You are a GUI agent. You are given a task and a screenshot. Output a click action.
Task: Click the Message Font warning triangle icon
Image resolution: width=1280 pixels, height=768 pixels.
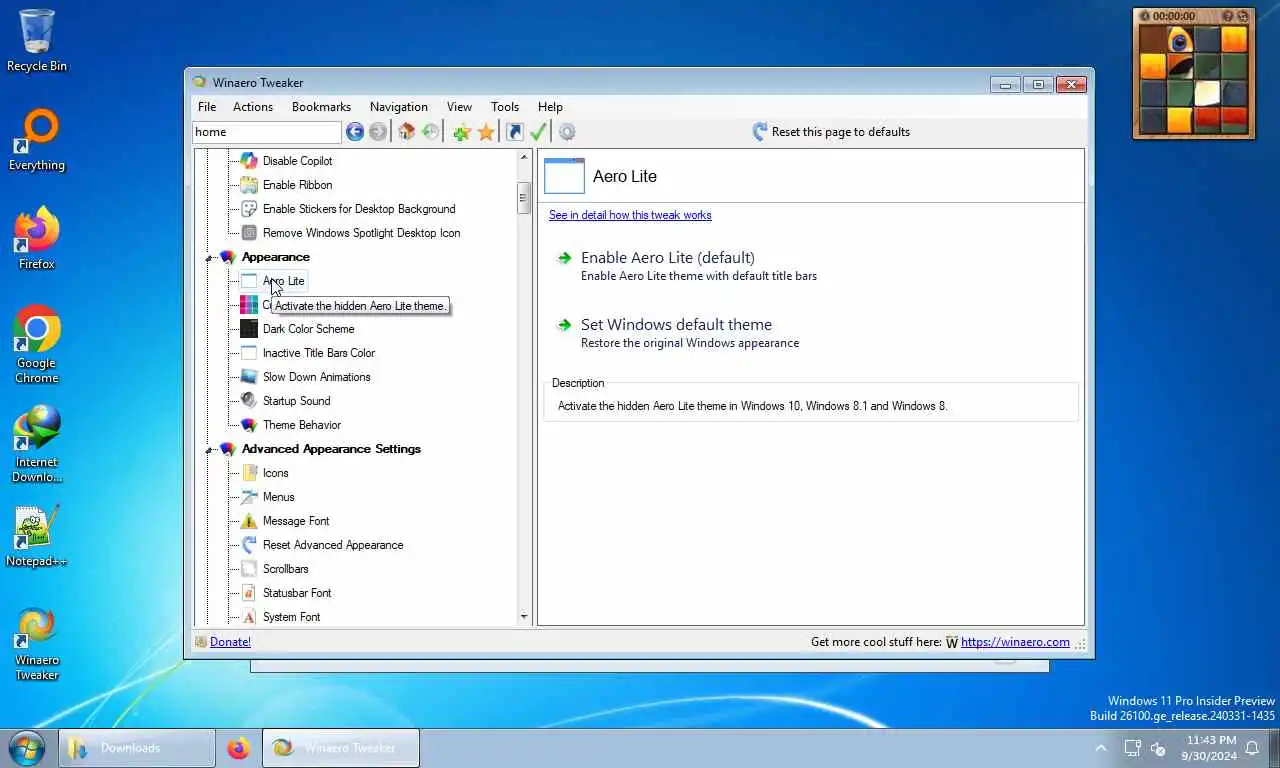(x=249, y=521)
